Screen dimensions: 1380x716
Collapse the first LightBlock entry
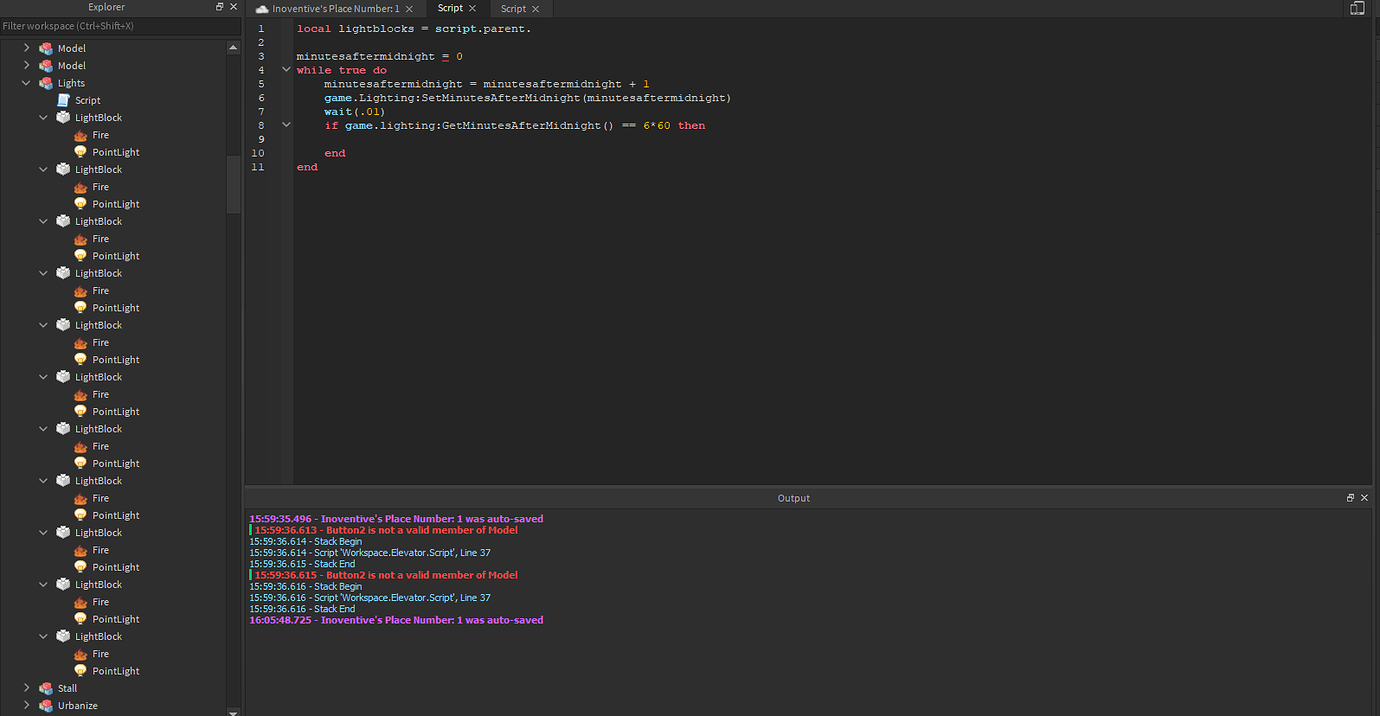43,117
